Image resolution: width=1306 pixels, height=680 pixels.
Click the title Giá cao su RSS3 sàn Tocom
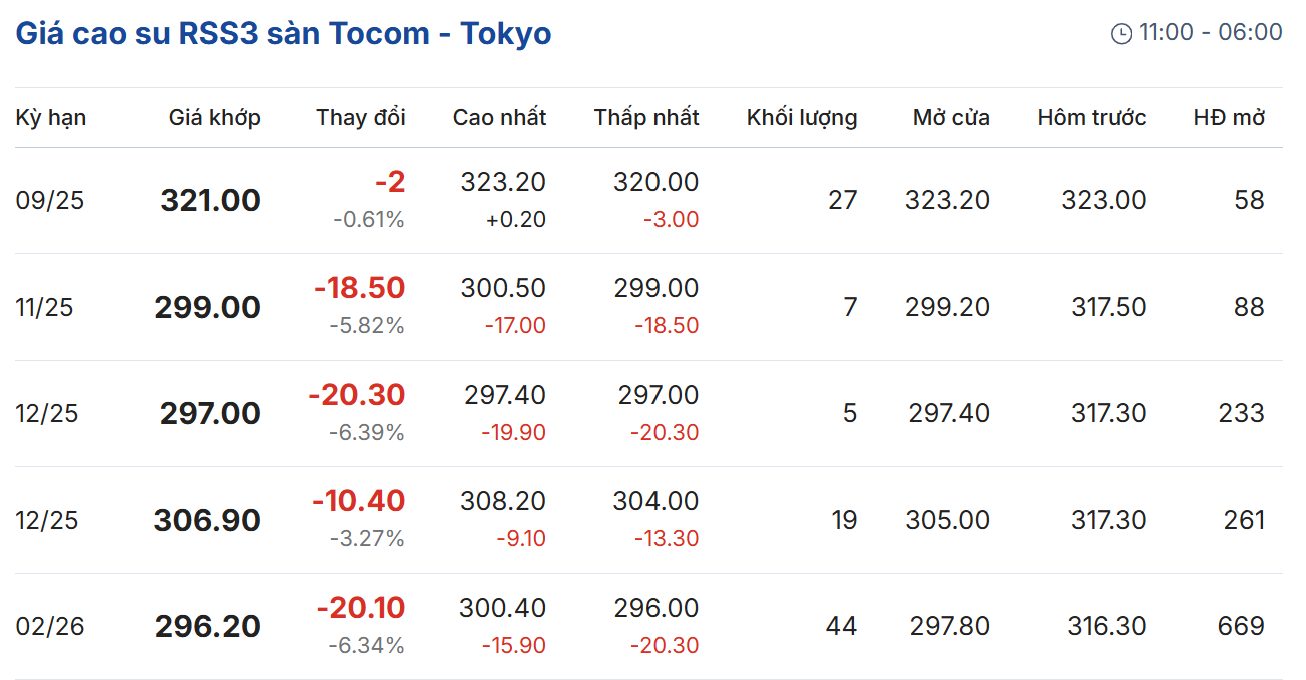(x=283, y=33)
